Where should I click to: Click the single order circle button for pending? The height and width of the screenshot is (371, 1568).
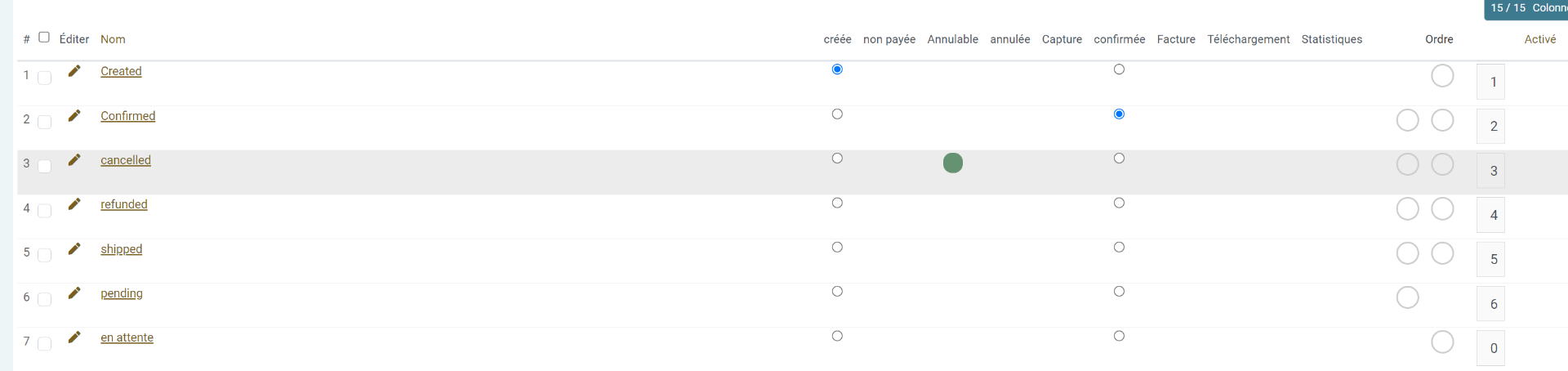(x=1407, y=297)
